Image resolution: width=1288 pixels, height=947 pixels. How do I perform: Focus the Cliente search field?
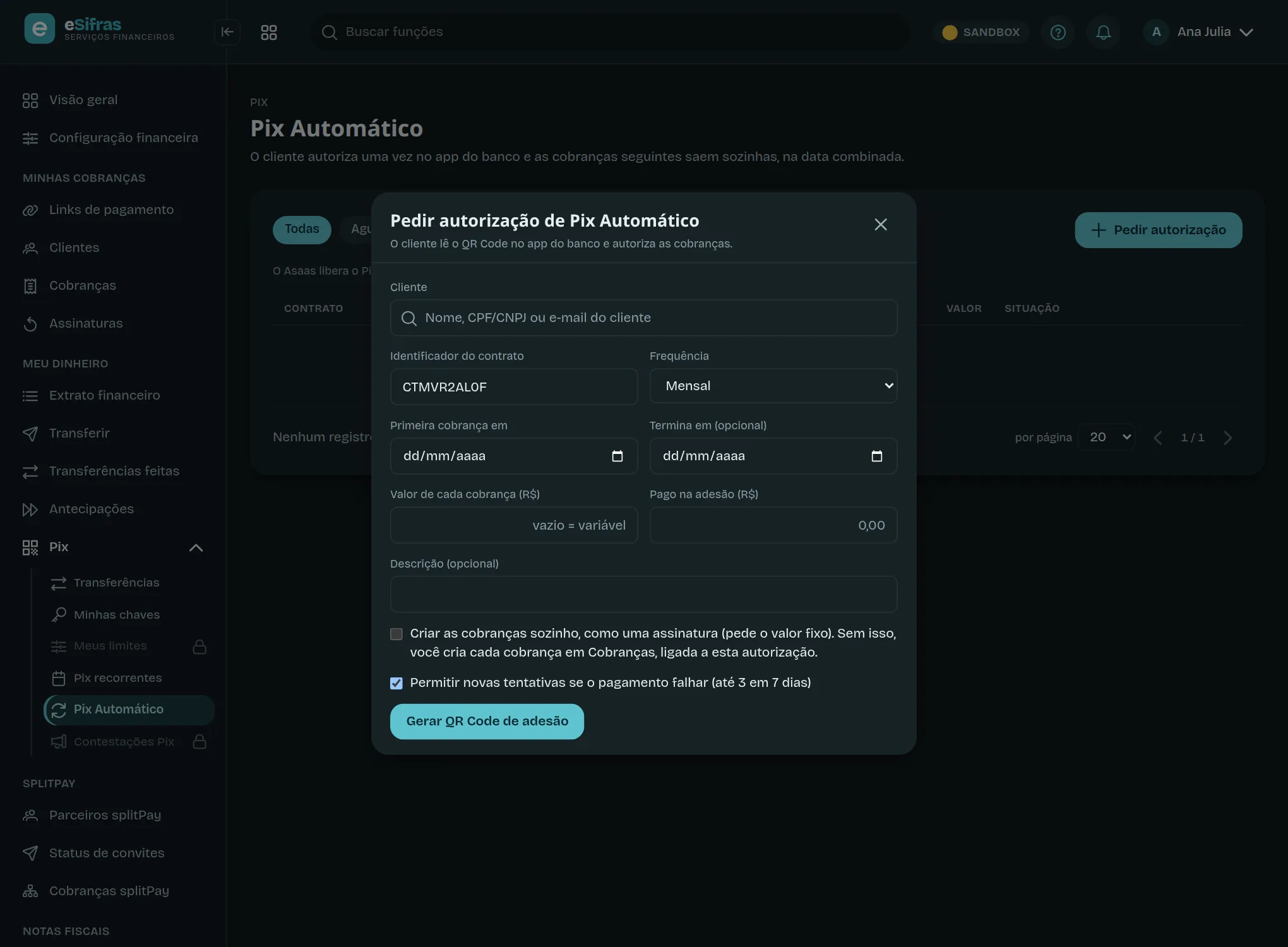[x=643, y=318]
